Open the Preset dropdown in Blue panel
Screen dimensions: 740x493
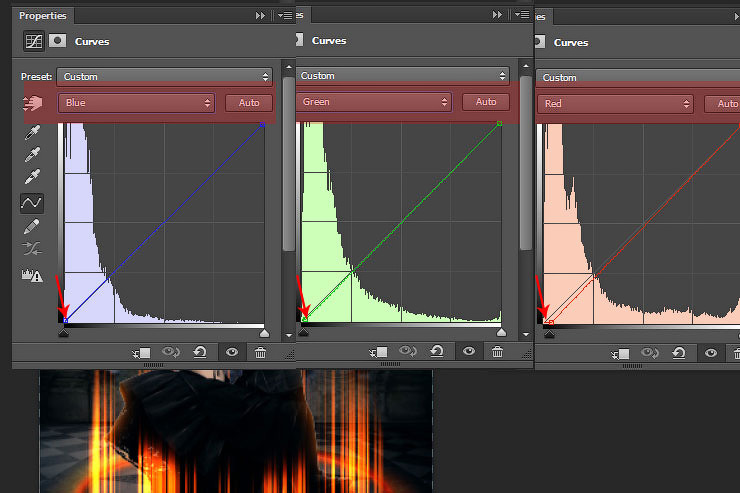point(165,77)
